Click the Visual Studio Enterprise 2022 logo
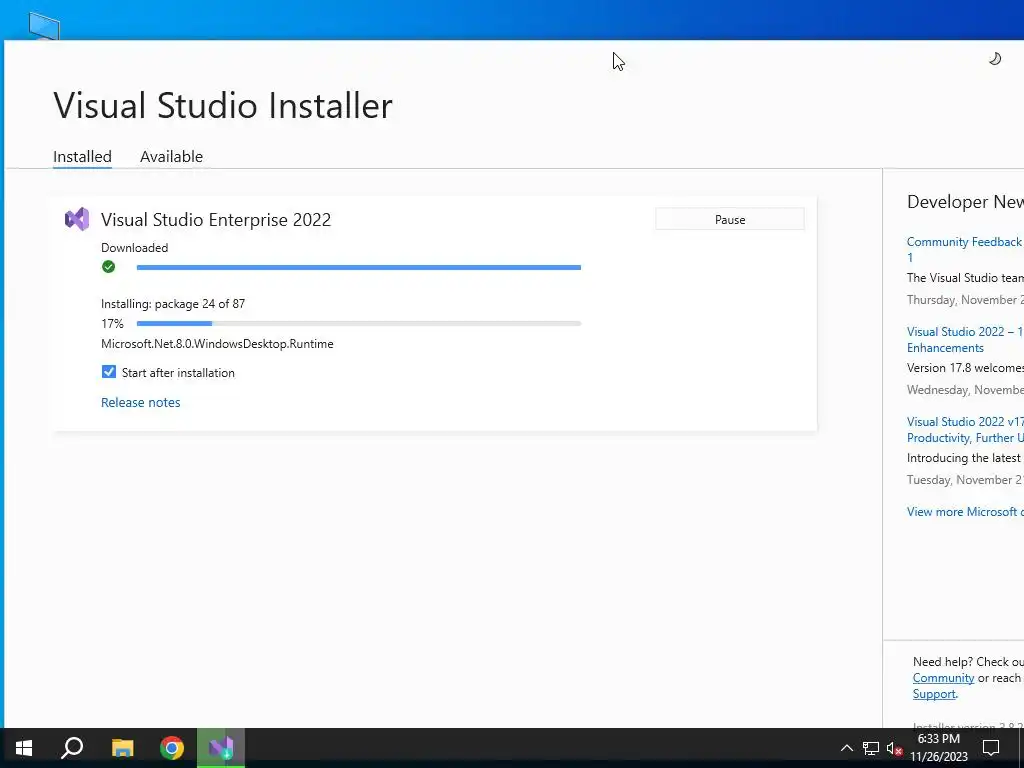Screen dimensions: 1024x768 point(77,219)
